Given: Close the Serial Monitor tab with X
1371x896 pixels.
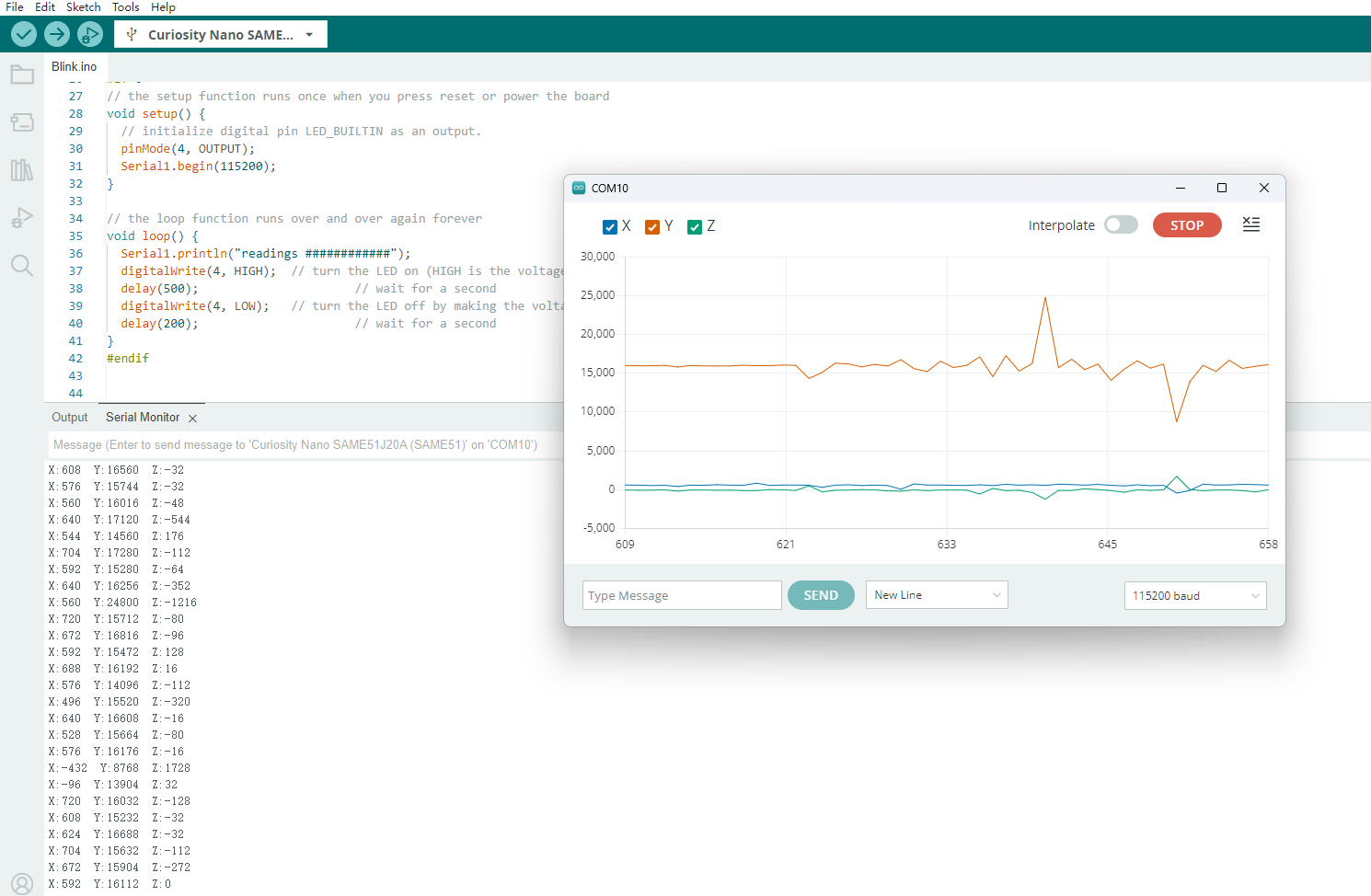Looking at the screenshot, I should (x=192, y=419).
